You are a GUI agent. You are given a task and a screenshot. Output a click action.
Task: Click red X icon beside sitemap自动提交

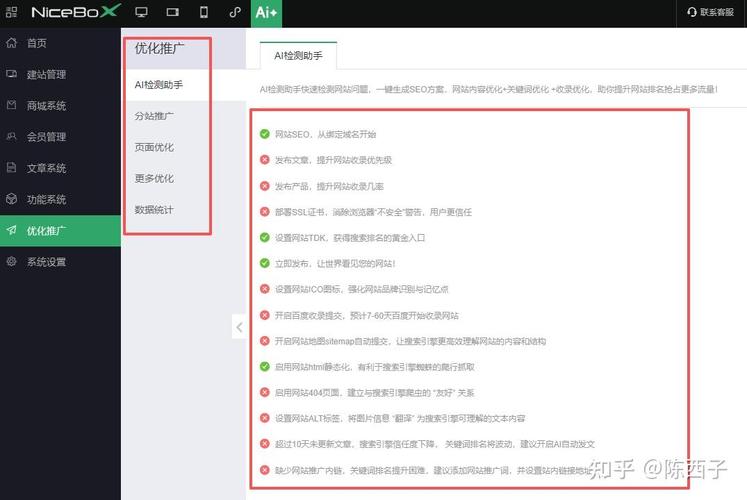pos(265,340)
